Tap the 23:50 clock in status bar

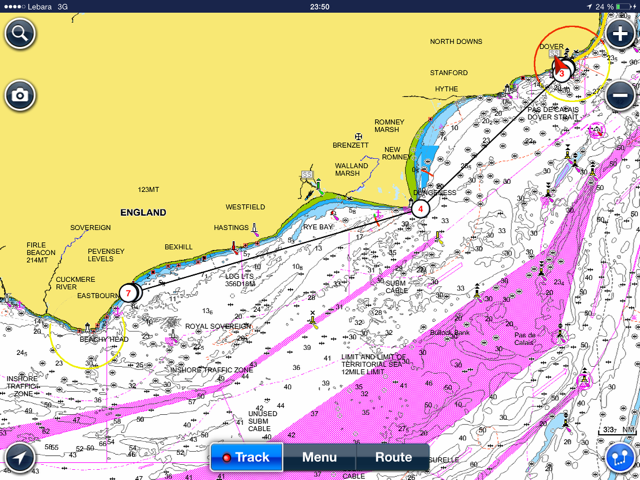point(320,6)
